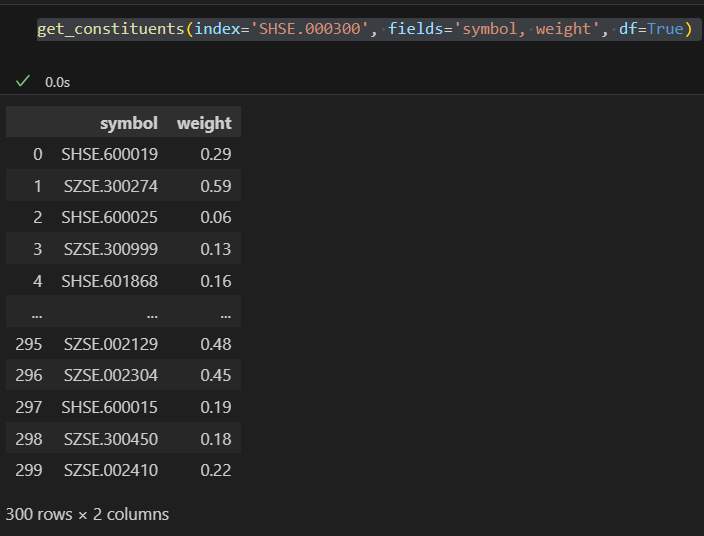This screenshot has height=536, width=704.
Task: Click the df=True argument in code
Action: pyautogui.click(x=651, y=29)
